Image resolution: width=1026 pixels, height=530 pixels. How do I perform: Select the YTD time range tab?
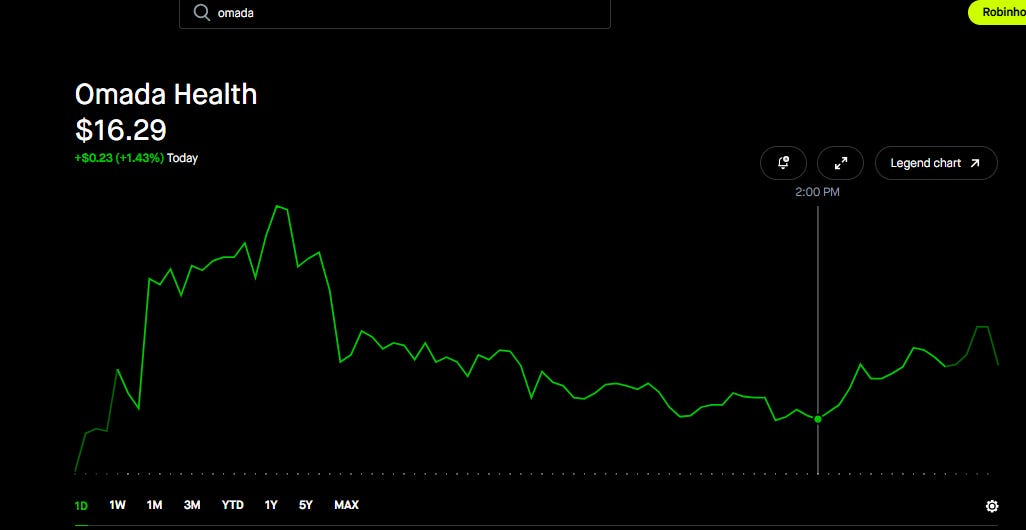[x=232, y=505]
